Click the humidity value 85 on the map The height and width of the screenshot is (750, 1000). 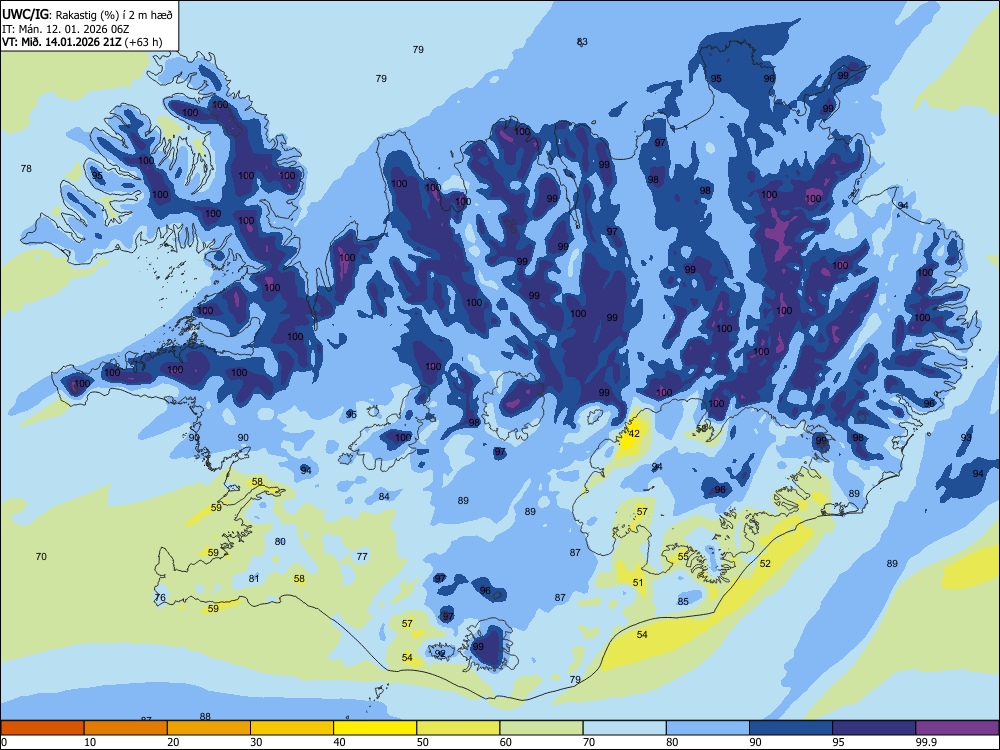(x=683, y=601)
